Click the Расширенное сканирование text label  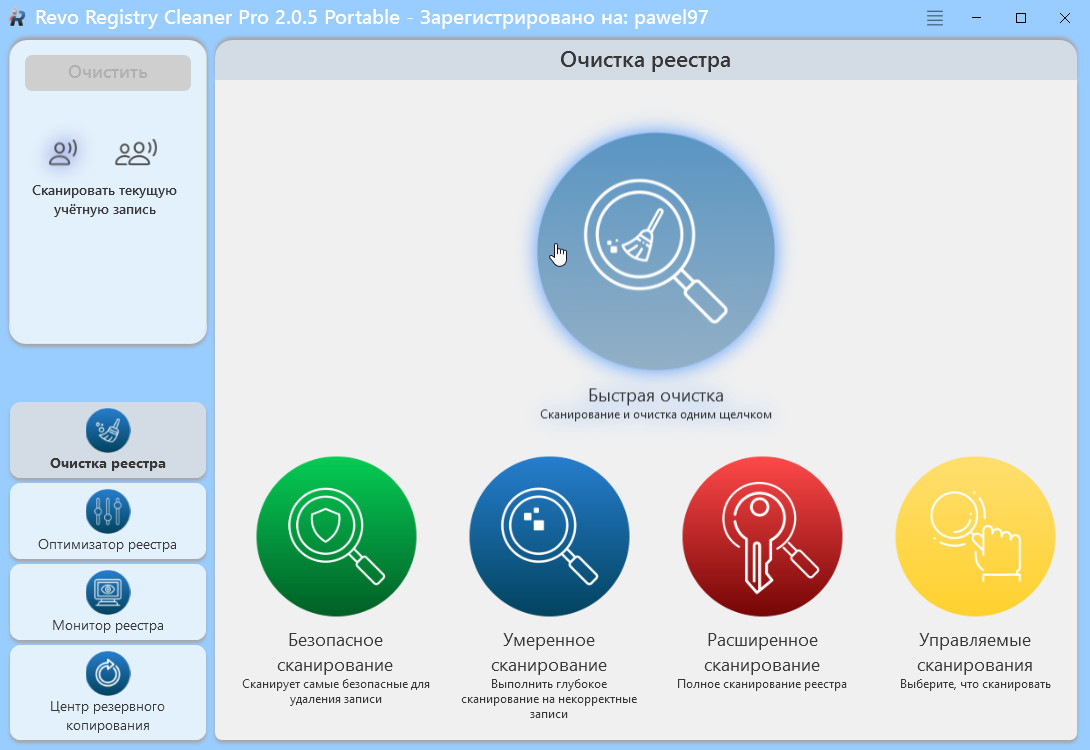tap(762, 652)
